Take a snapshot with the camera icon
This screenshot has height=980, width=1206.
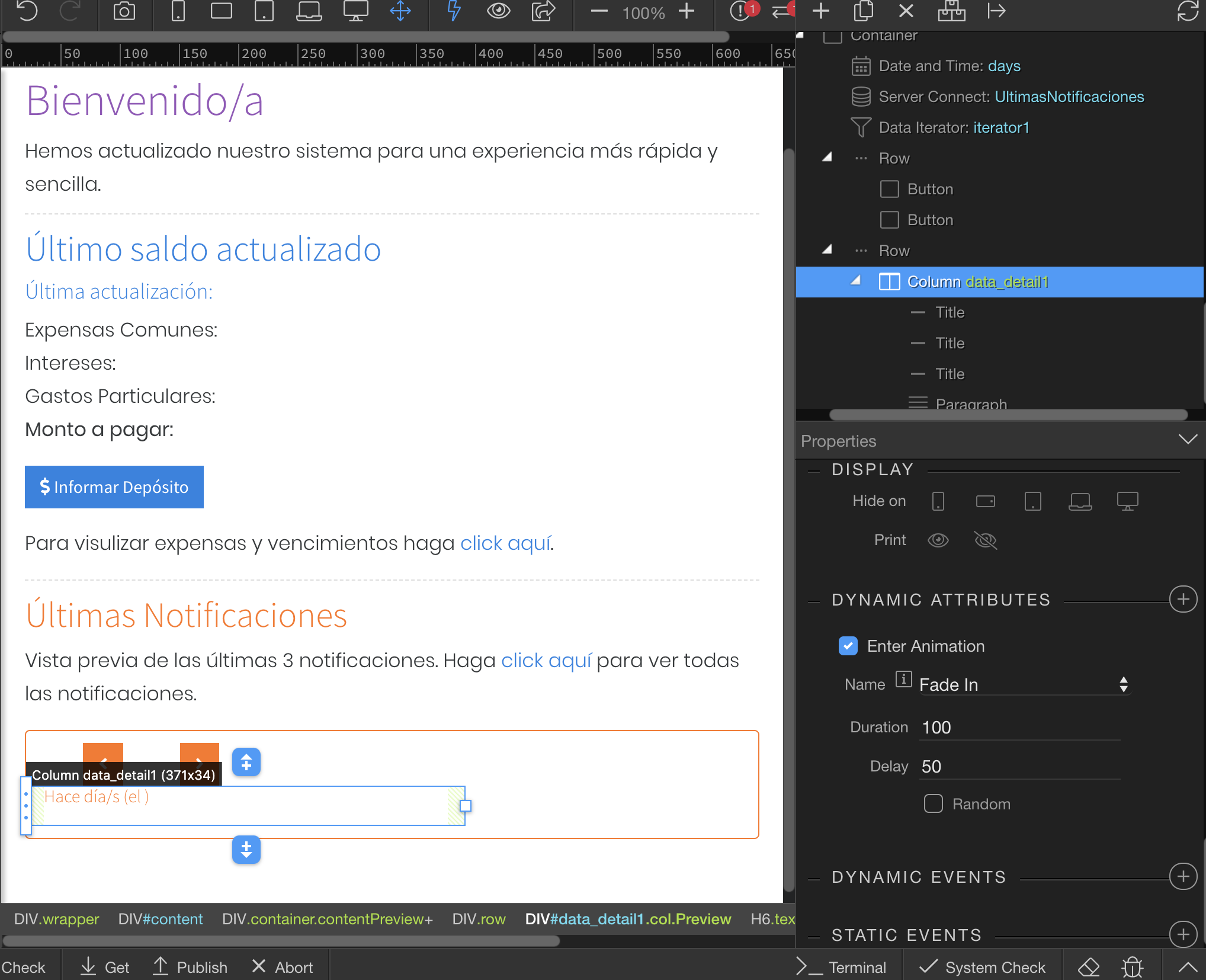pos(124,11)
